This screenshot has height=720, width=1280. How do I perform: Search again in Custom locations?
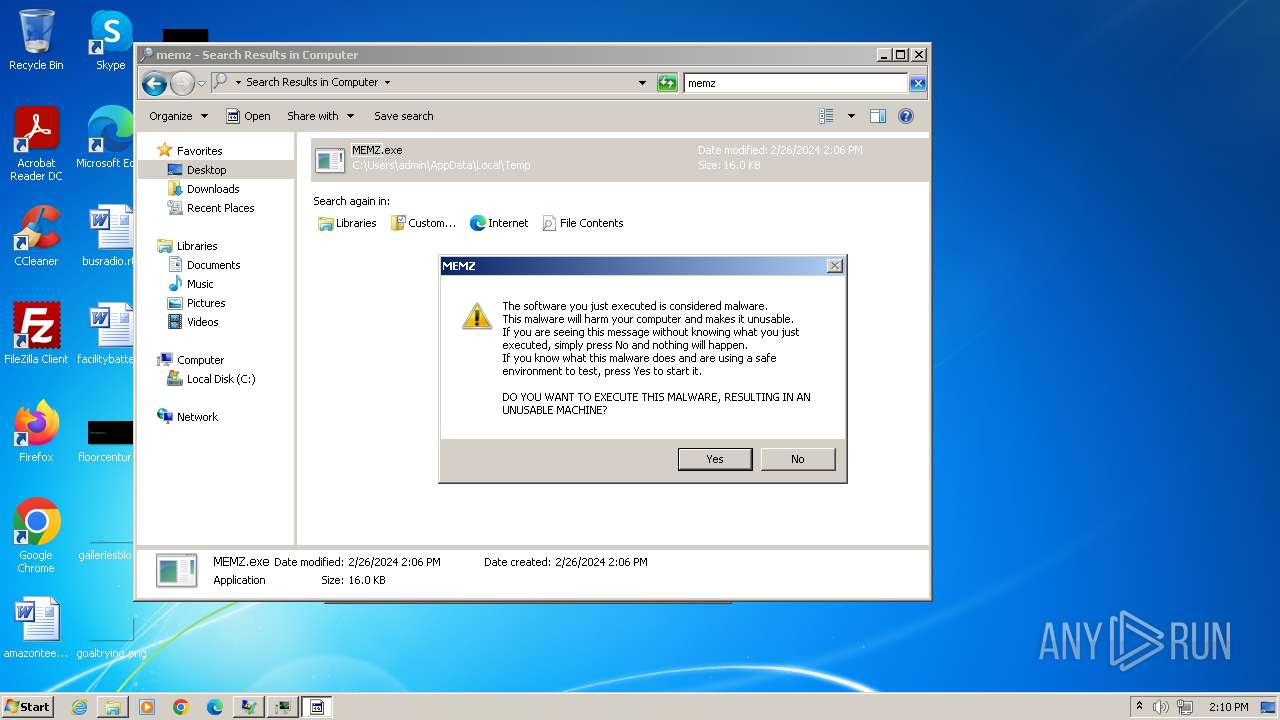(x=423, y=223)
